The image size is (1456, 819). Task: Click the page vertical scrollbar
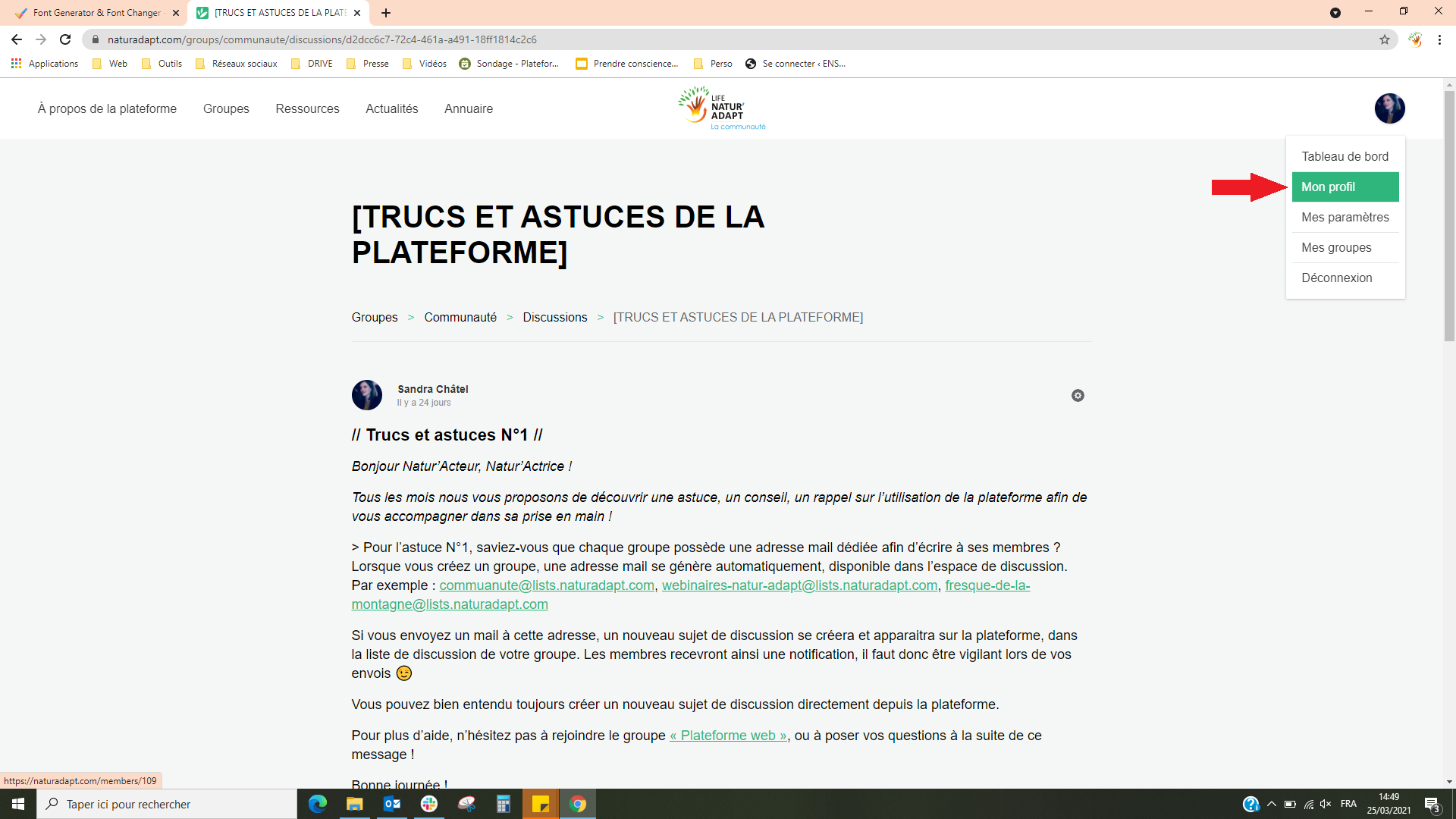click(1448, 216)
